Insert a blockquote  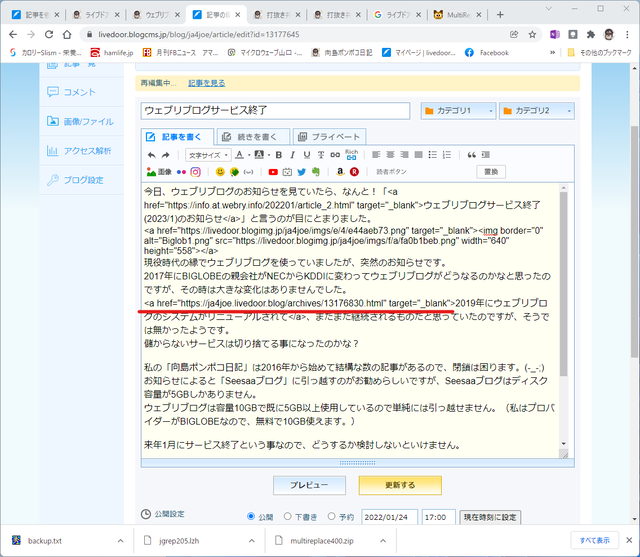pyautogui.click(x=471, y=155)
